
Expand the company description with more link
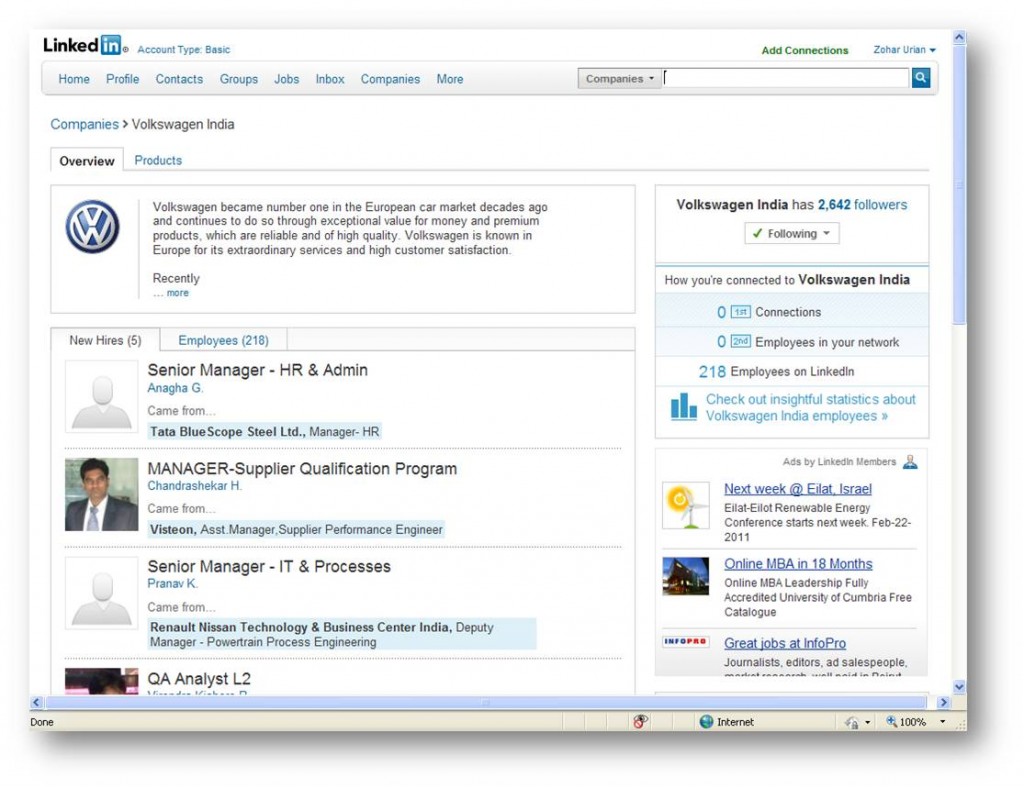(x=178, y=293)
